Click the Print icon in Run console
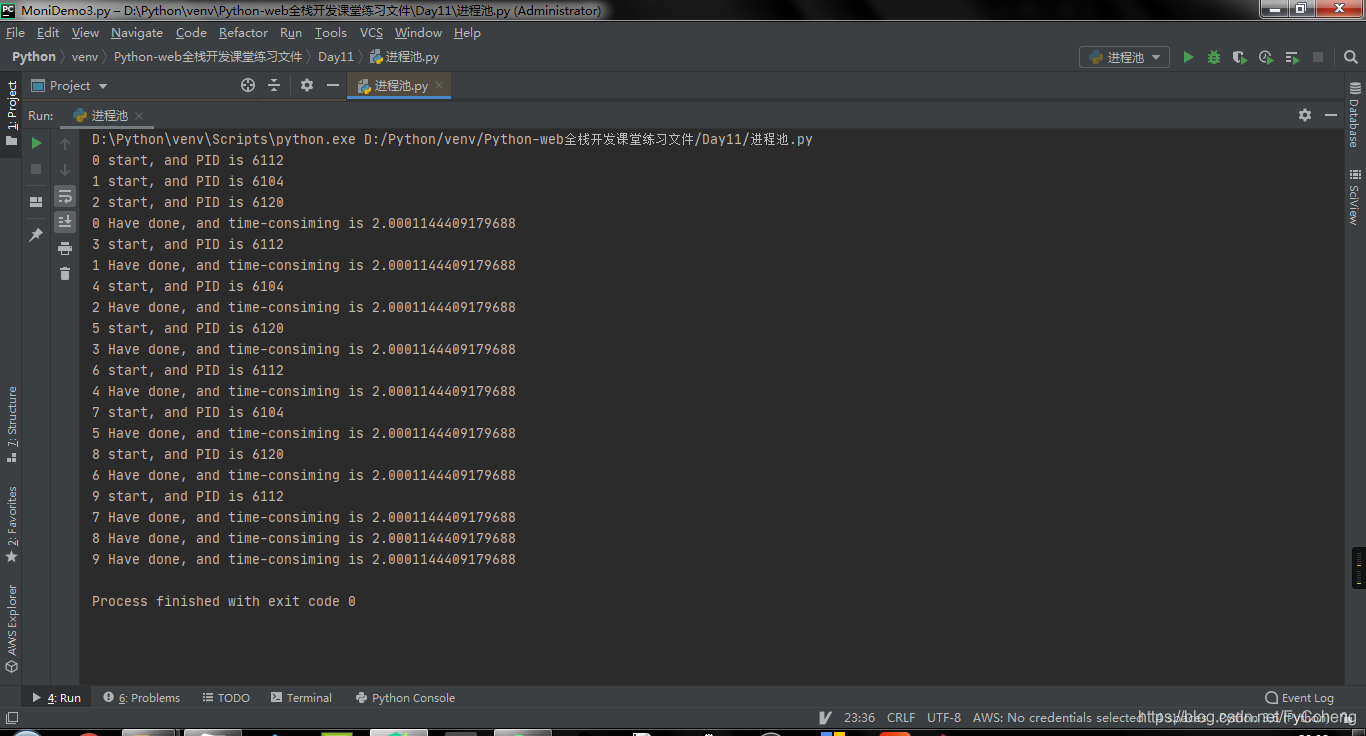Image resolution: width=1366 pixels, height=736 pixels. pyautogui.click(x=65, y=248)
